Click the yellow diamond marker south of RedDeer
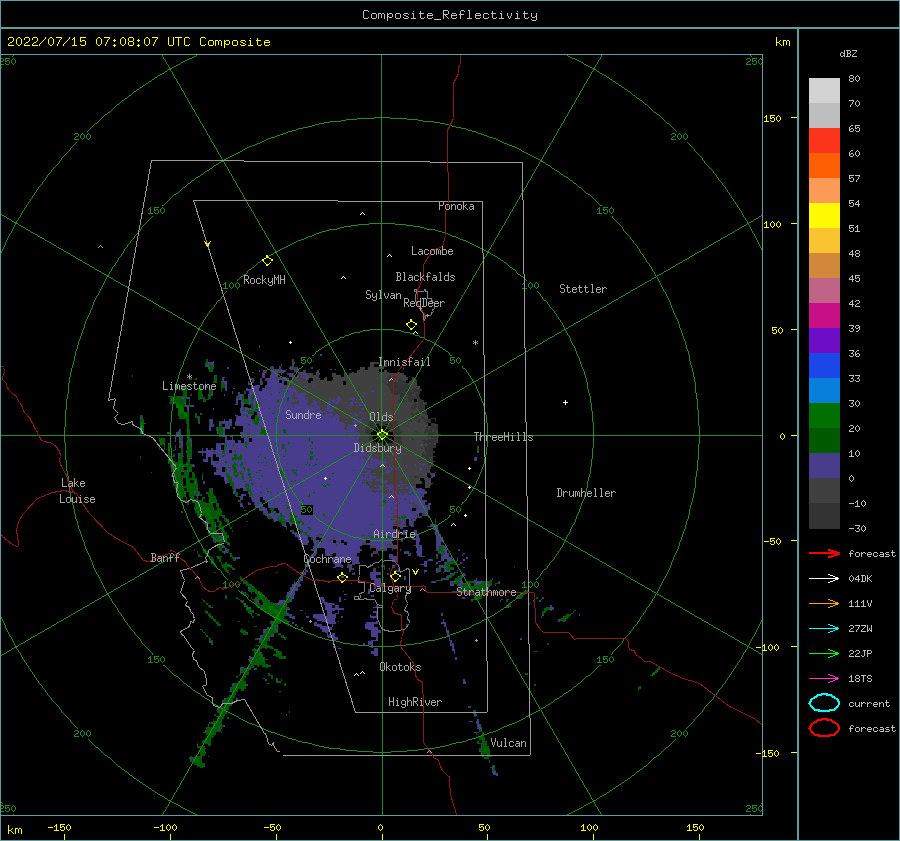 point(411,325)
